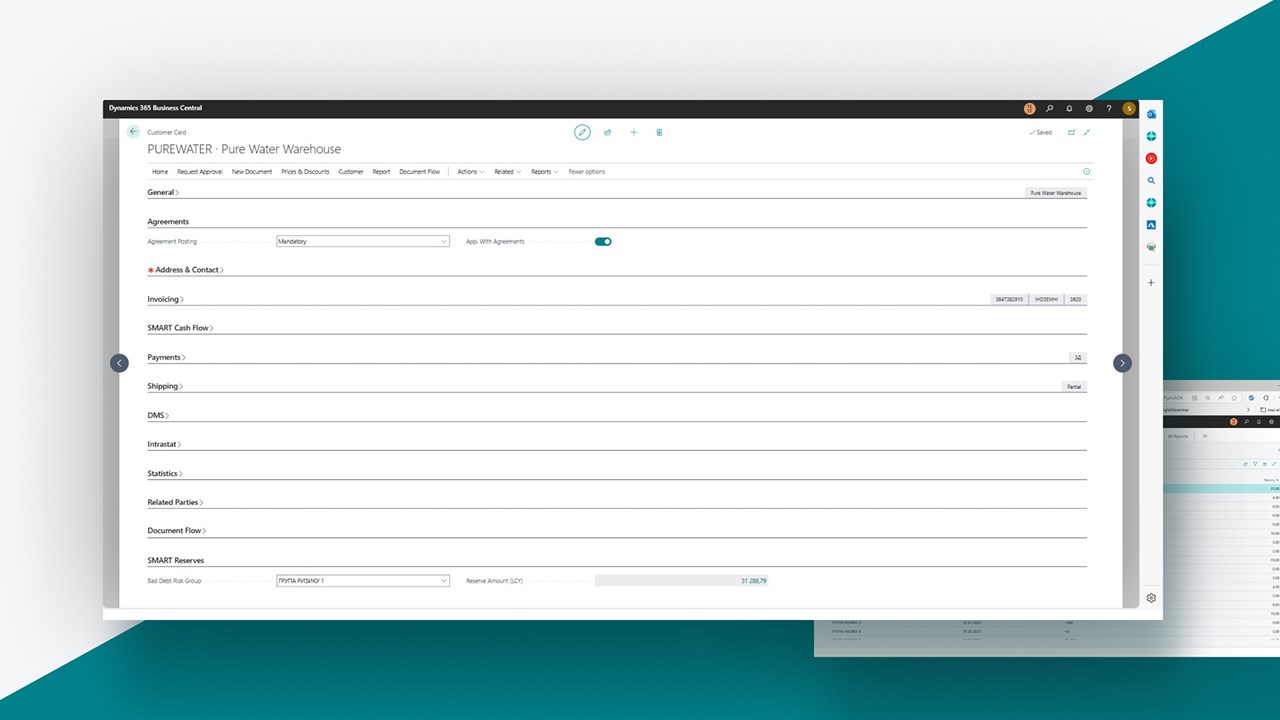Click the Reserve Amount (LCY) value field

pyautogui.click(x=682, y=580)
